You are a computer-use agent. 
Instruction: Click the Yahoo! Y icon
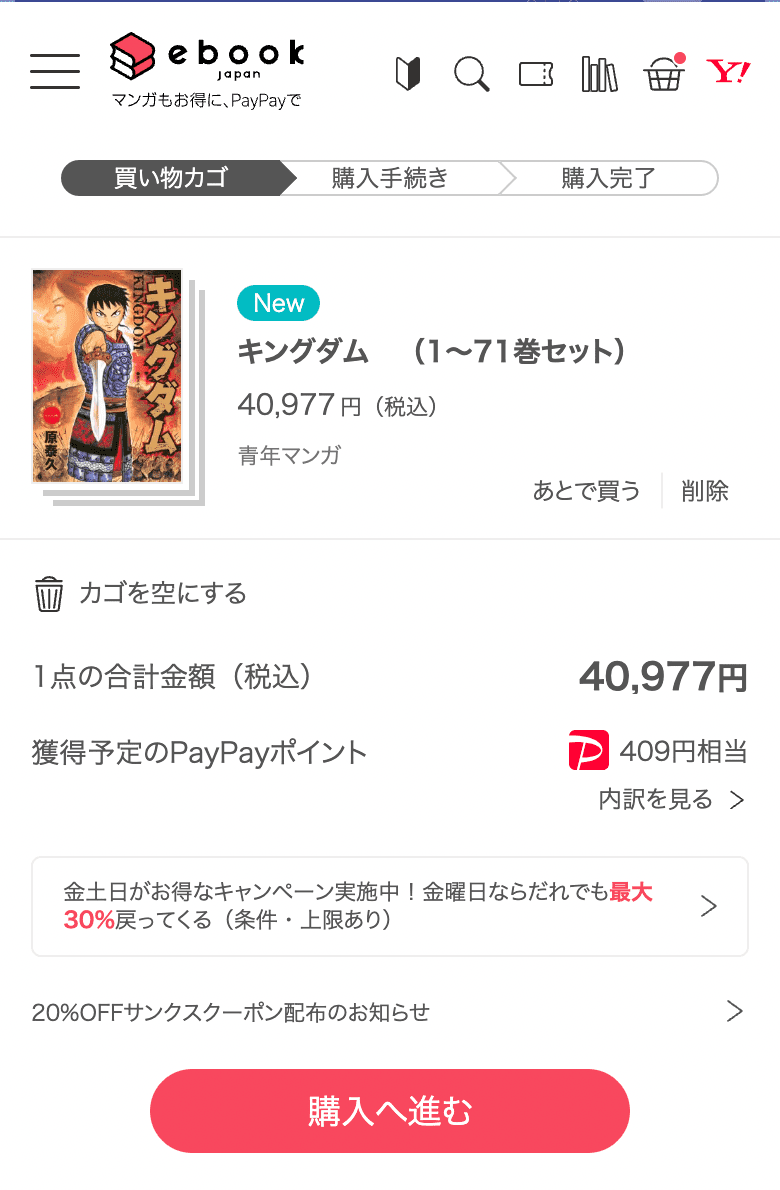(727, 72)
